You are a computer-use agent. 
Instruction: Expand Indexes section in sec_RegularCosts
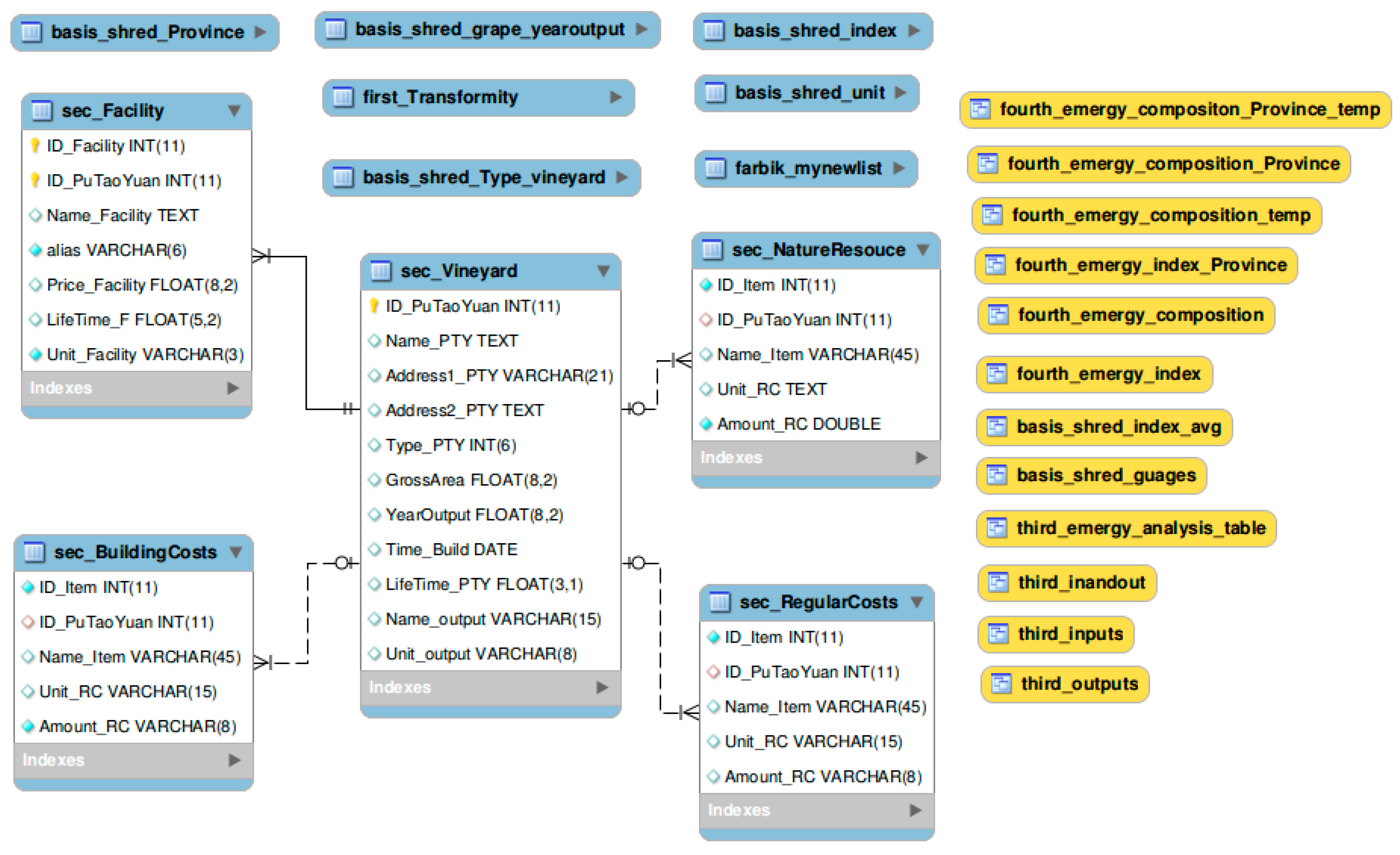pyautogui.click(x=915, y=810)
